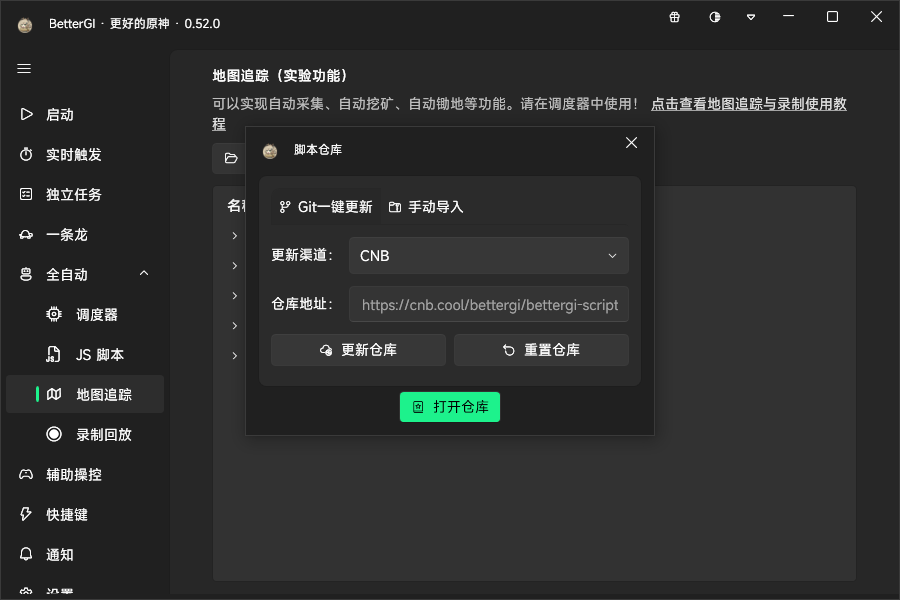This screenshot has width=900, height=600.
Task: Collapse the 全自动 sidebar group
Action: point(143,272)
